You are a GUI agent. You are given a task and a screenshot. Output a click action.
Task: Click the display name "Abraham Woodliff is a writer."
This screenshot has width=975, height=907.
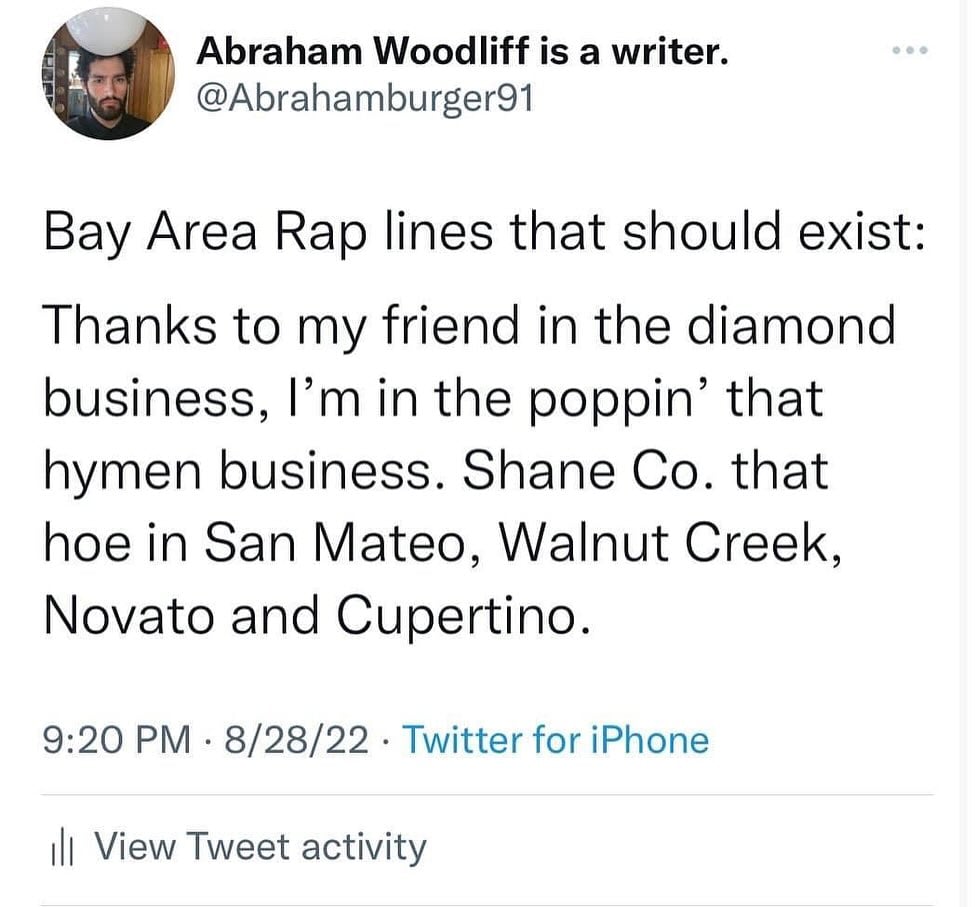463,50
